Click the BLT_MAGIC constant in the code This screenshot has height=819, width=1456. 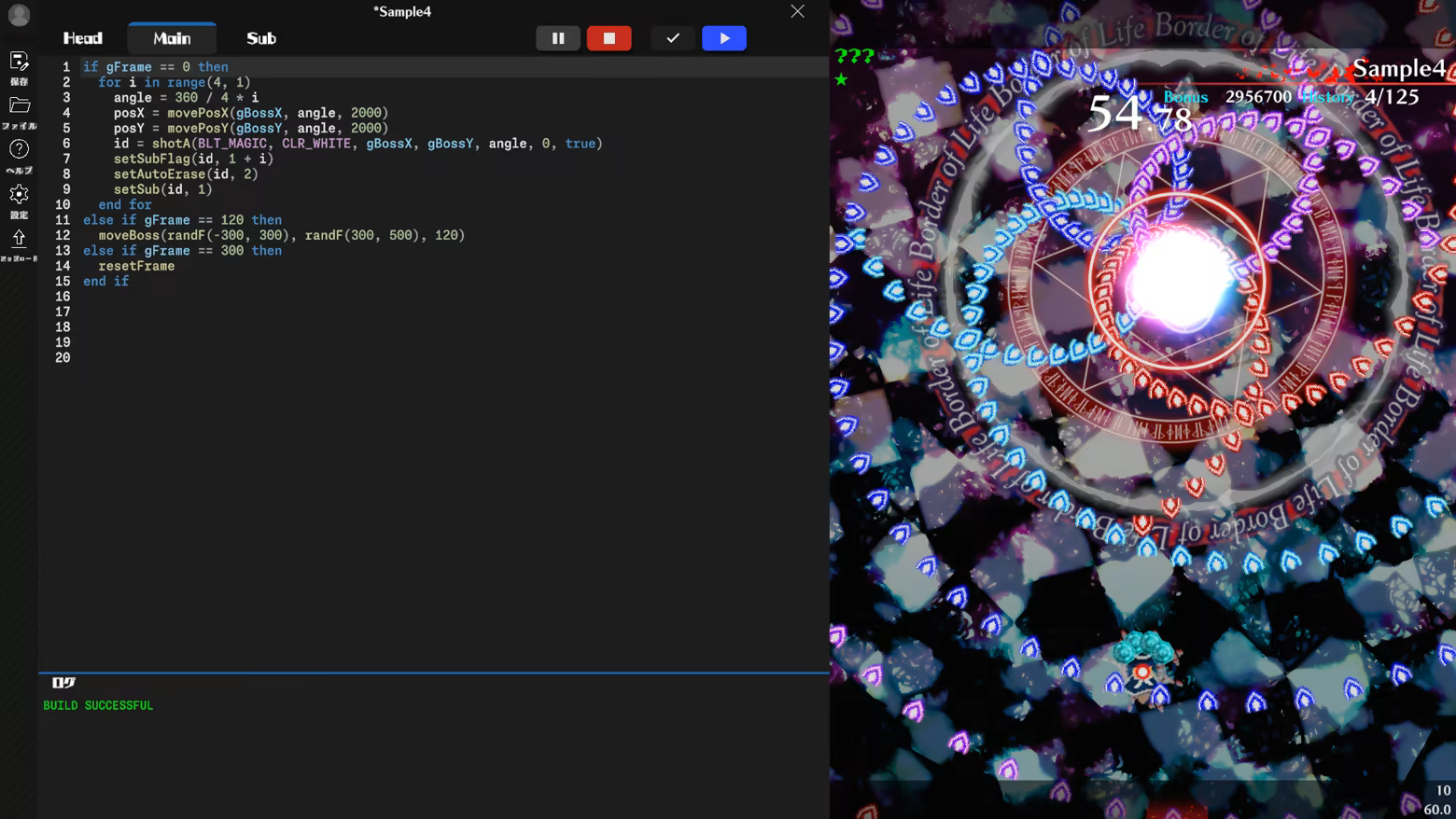pyautogui.click(x=232, y=144)
